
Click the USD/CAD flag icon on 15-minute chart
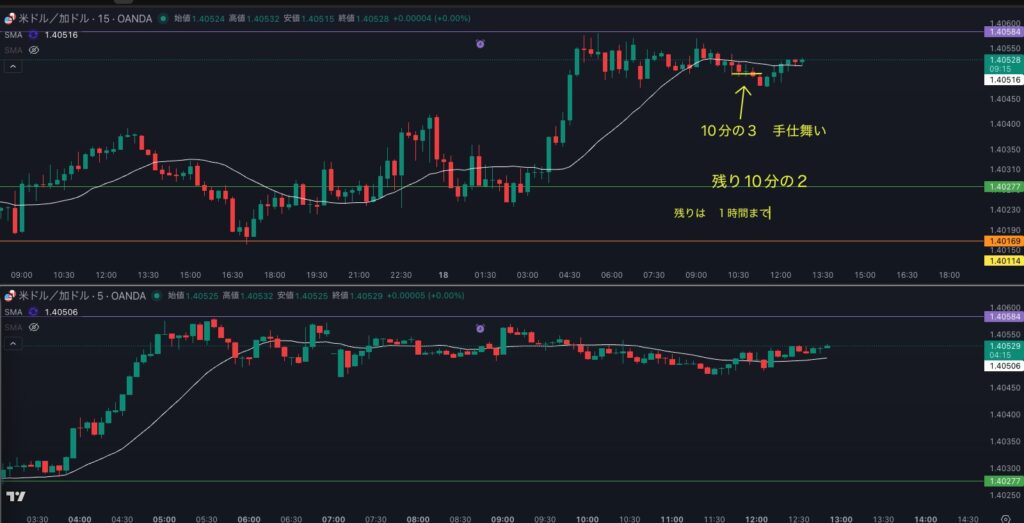click(x=10, y=18)
